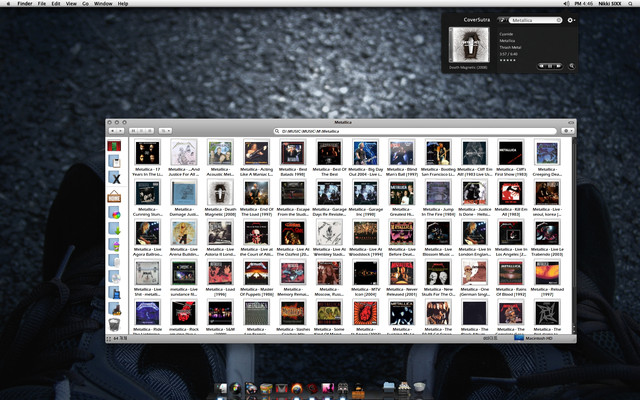Click Macintosh HD in the Finder status bar

535,338
